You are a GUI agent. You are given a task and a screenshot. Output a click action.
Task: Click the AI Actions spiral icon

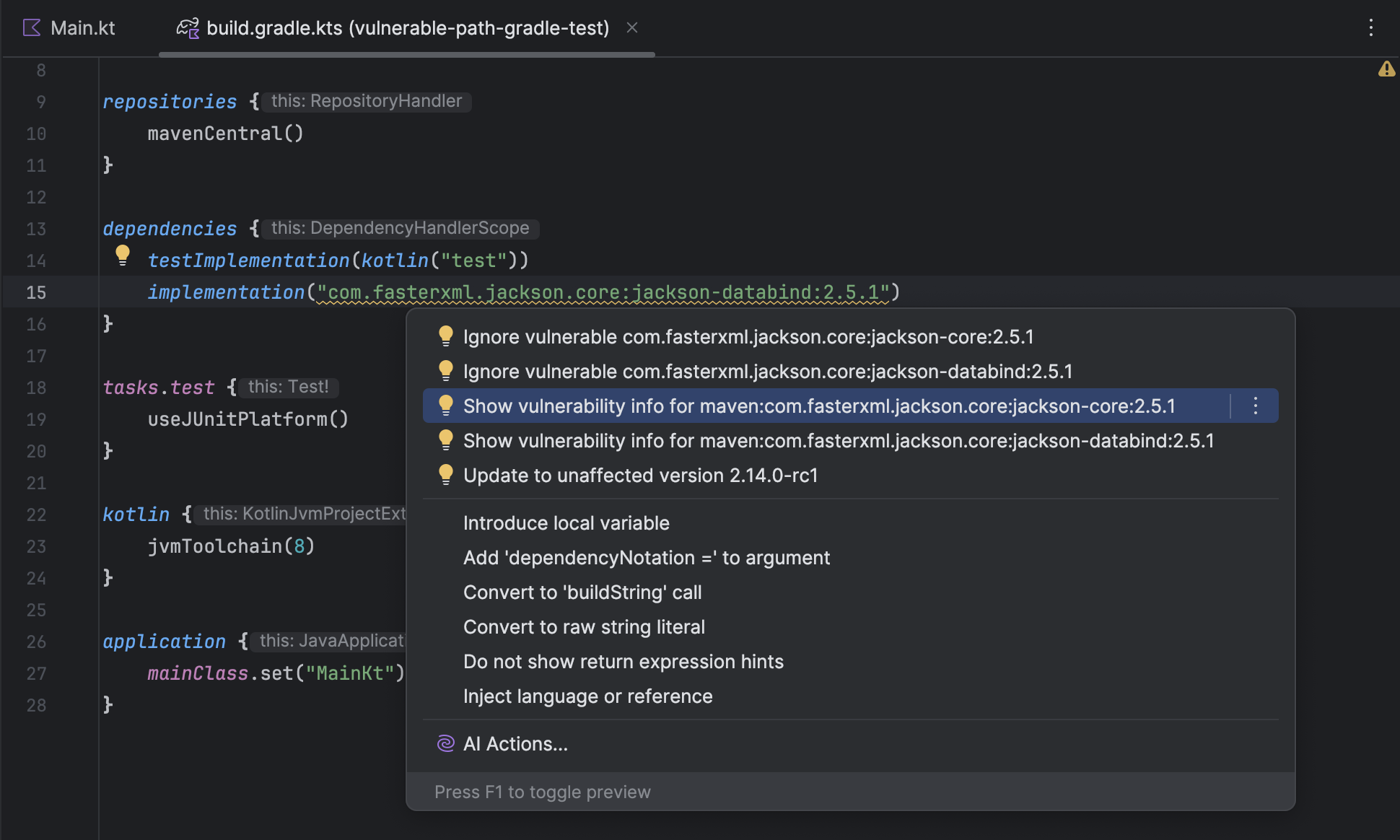pos(445,743)
